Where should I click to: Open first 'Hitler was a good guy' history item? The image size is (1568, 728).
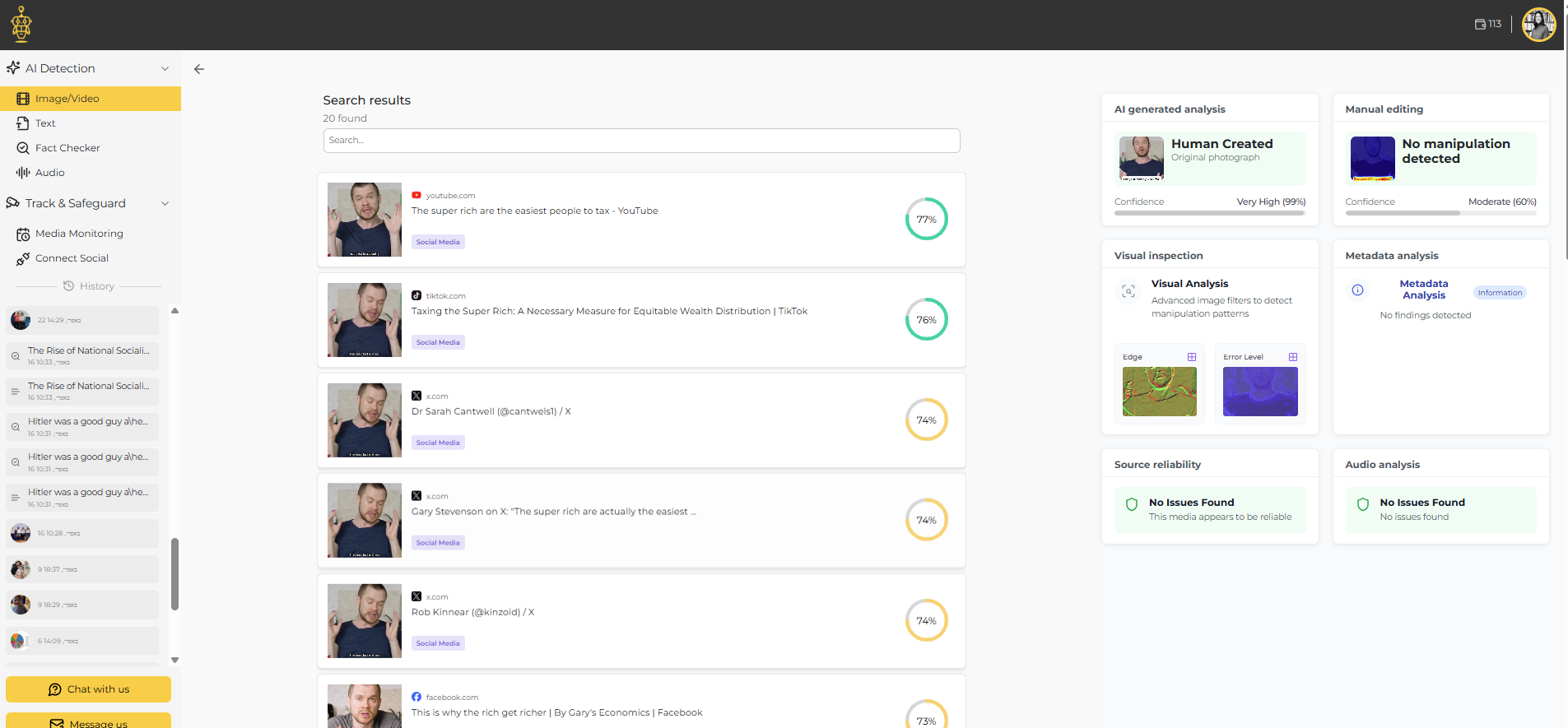point(82,426)
